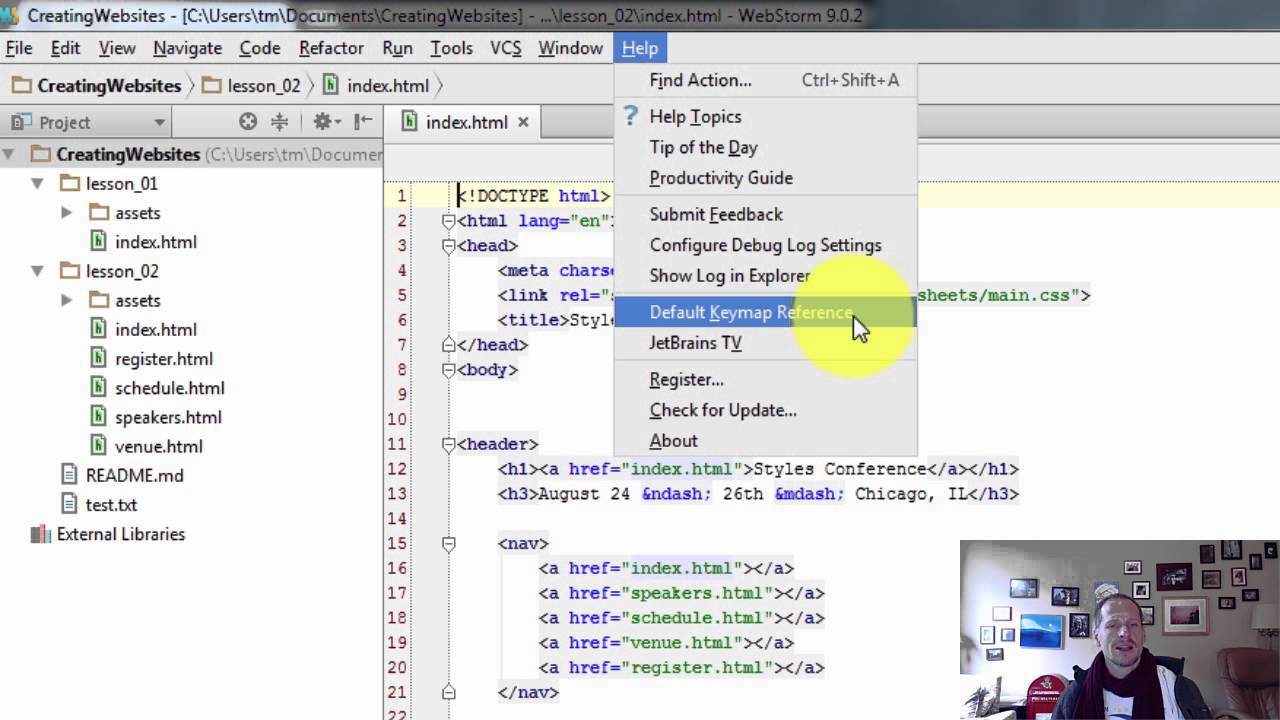Expand the lesson_01 assets folder

coord(66,212)
